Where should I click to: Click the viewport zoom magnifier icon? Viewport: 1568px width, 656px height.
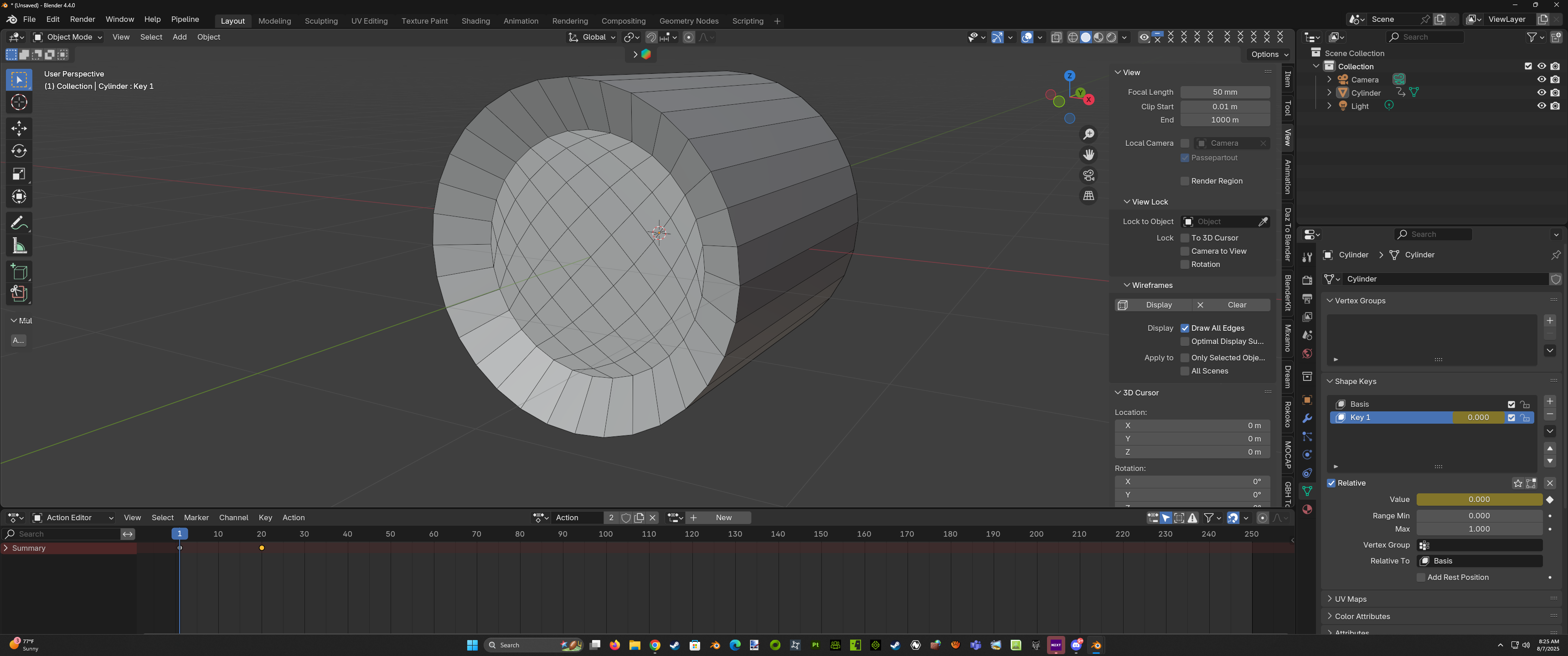coord(1088,134)
